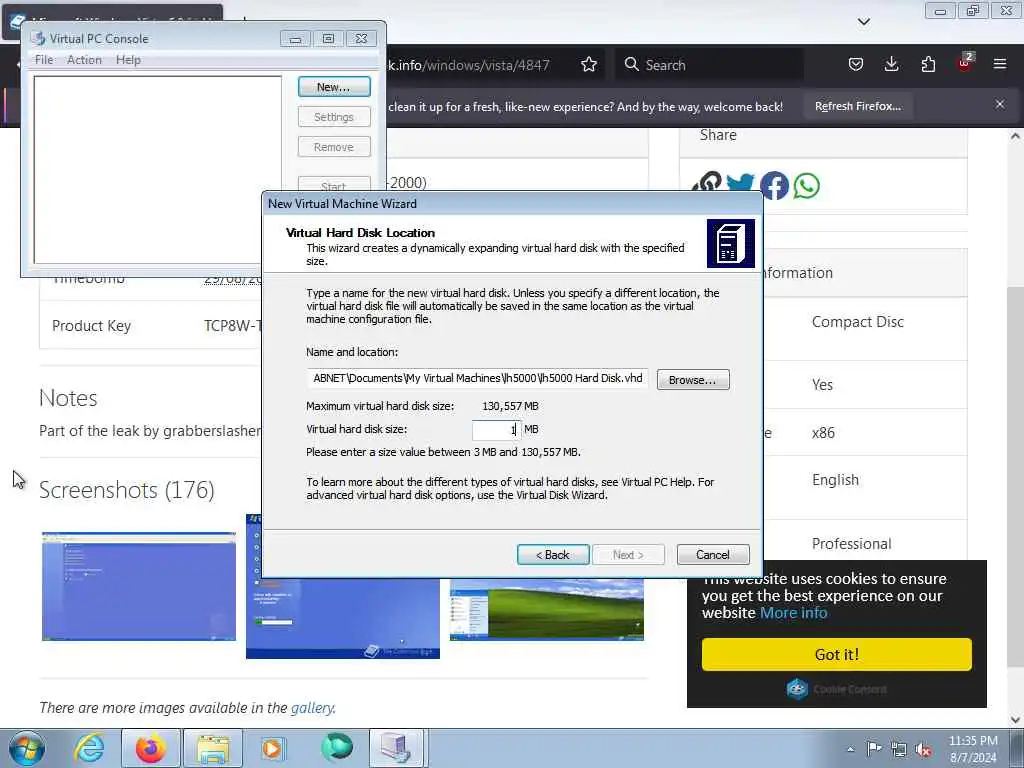This screenshot has height=768, width=1024.
Task: Open Action Center flag tray icon
Action: pyautogui.click(x=874, y=749)
